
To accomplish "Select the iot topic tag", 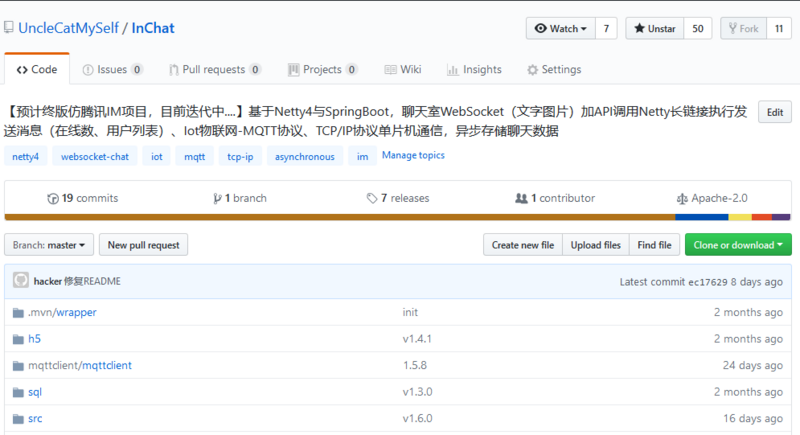I will [x=157, y=157].
